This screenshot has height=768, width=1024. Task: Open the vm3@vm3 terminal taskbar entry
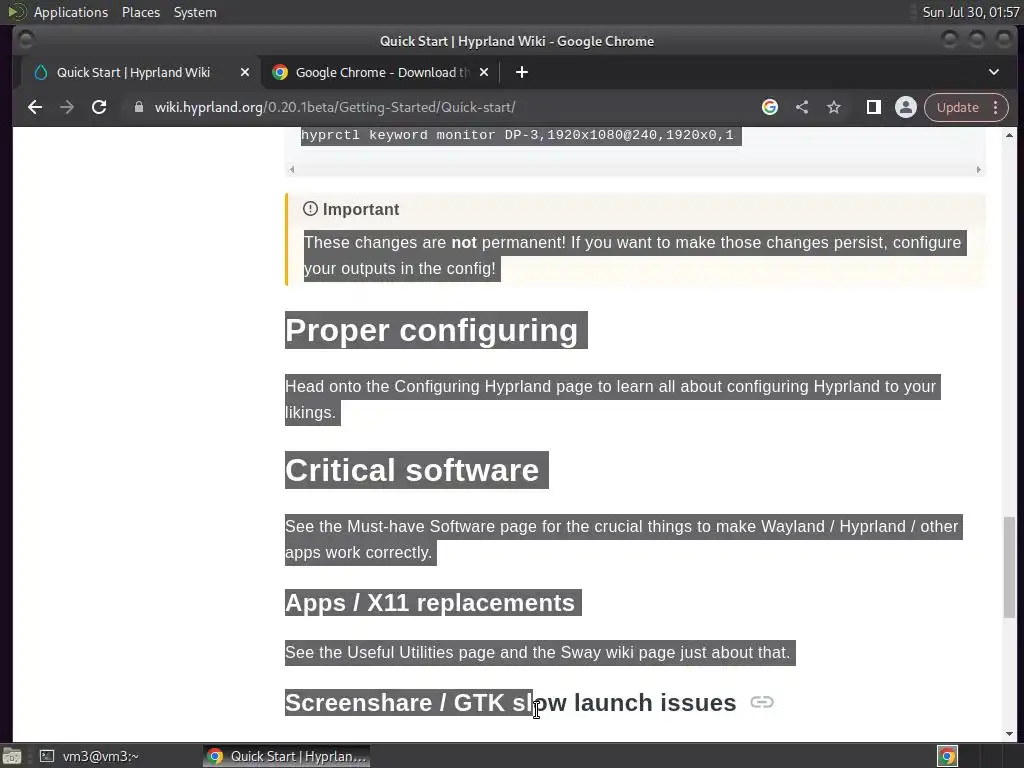(89, 756)
